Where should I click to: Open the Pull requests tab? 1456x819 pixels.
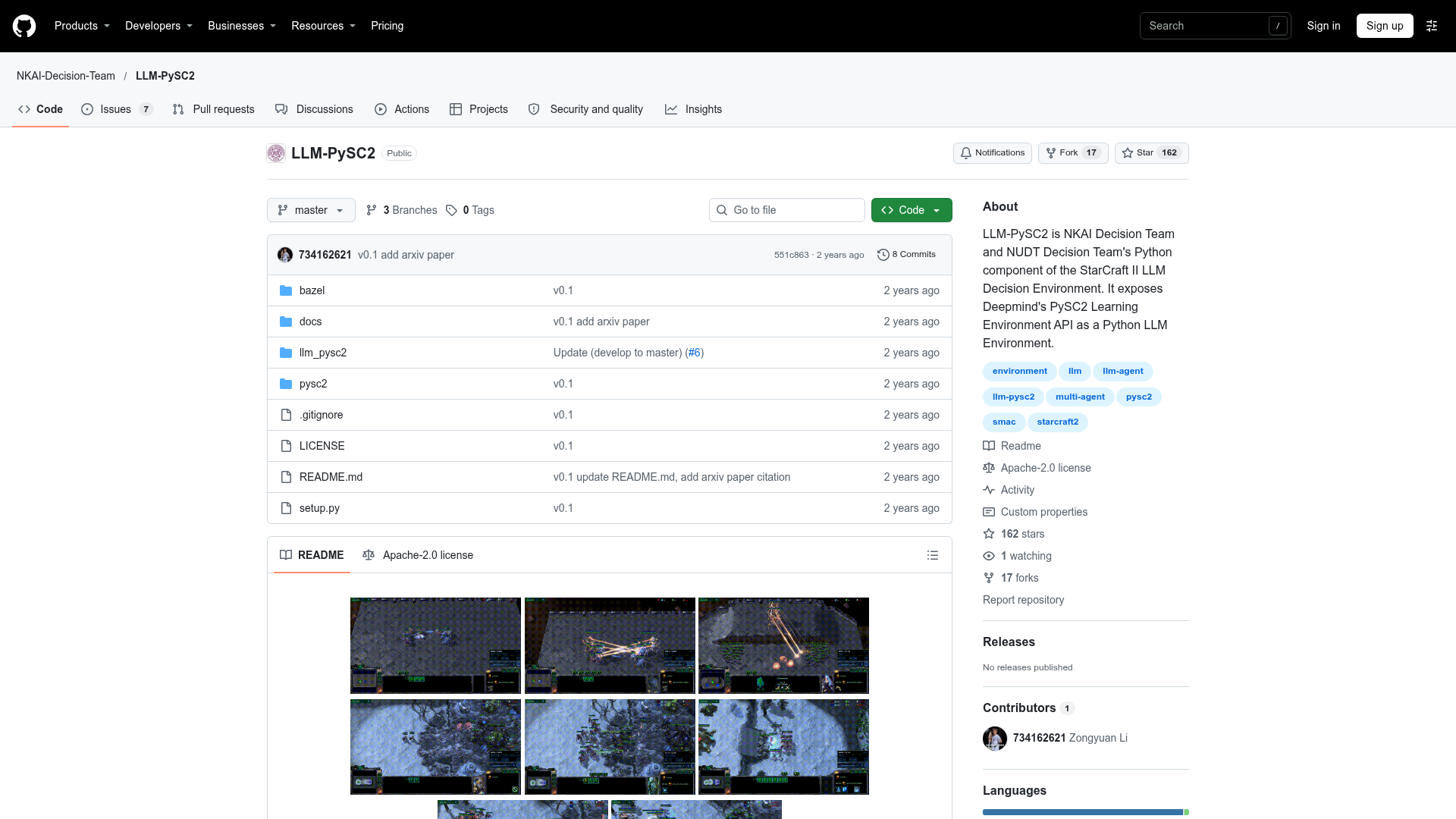(x=213, y=109)
